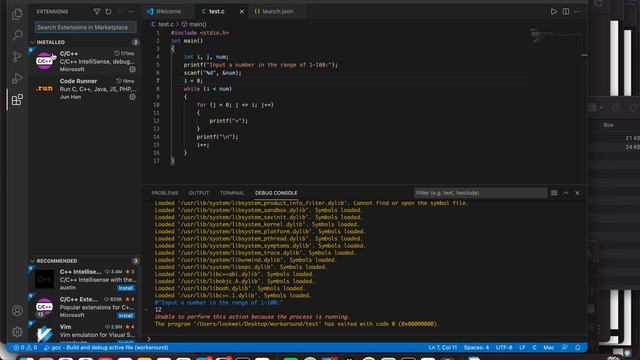
Task: Click the editor minimap
Action: click(x=555, y=36)
